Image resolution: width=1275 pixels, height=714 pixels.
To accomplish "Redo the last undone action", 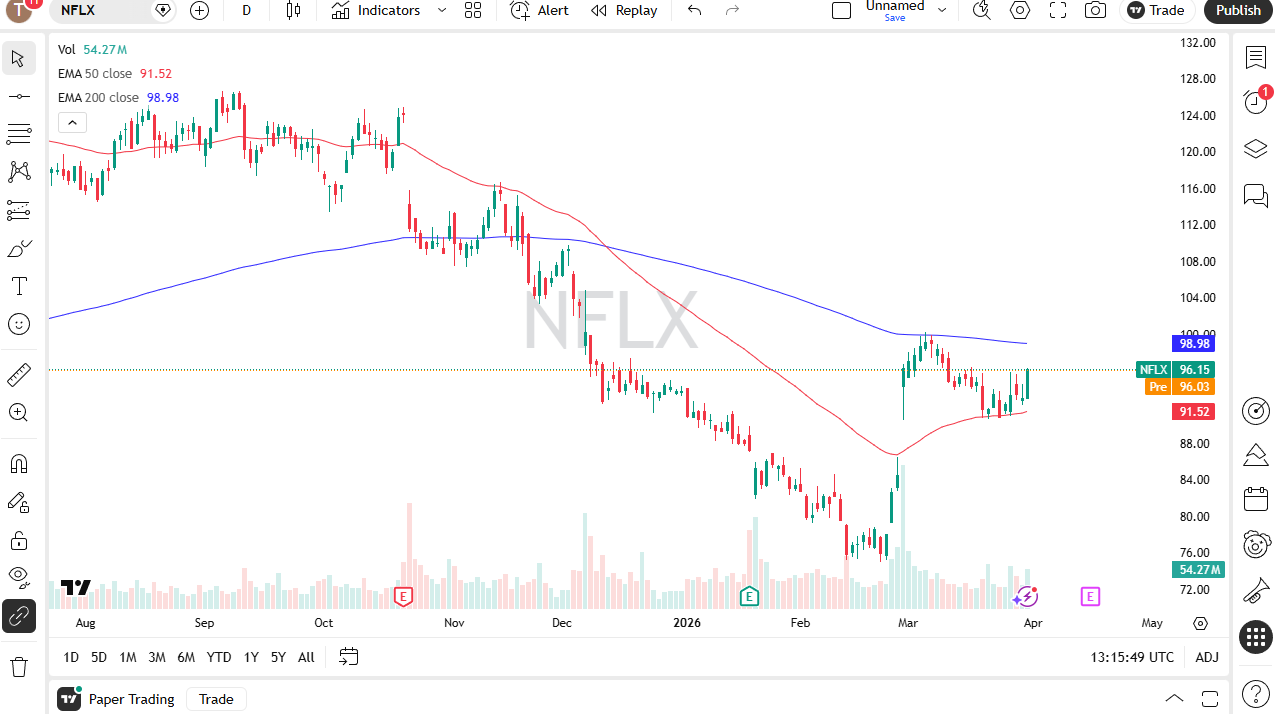I will tap(732, 11).
